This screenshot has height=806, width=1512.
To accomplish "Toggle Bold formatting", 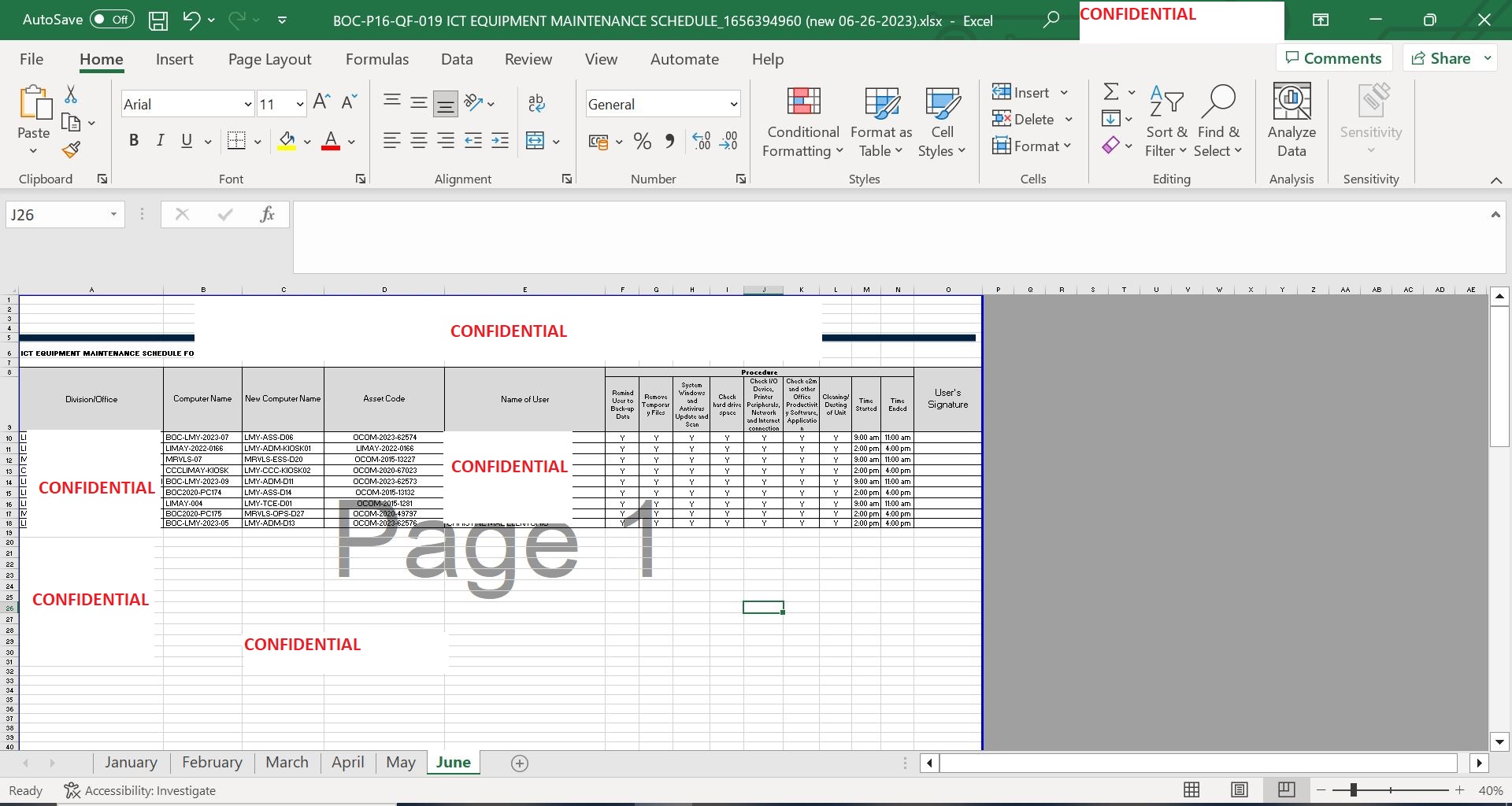I will [x=134, y=141].
